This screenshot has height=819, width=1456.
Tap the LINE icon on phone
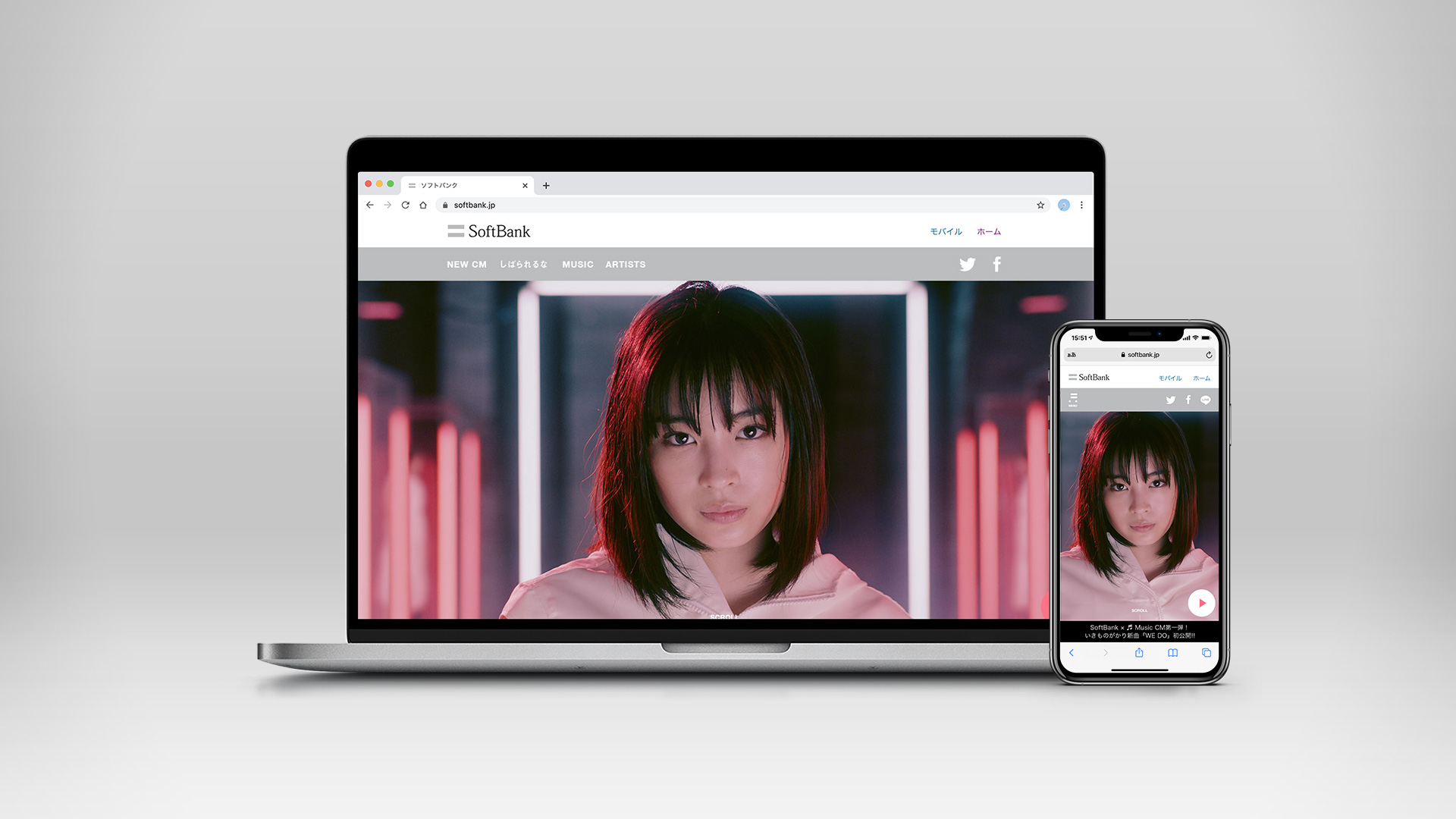(x=1205, y=400)
